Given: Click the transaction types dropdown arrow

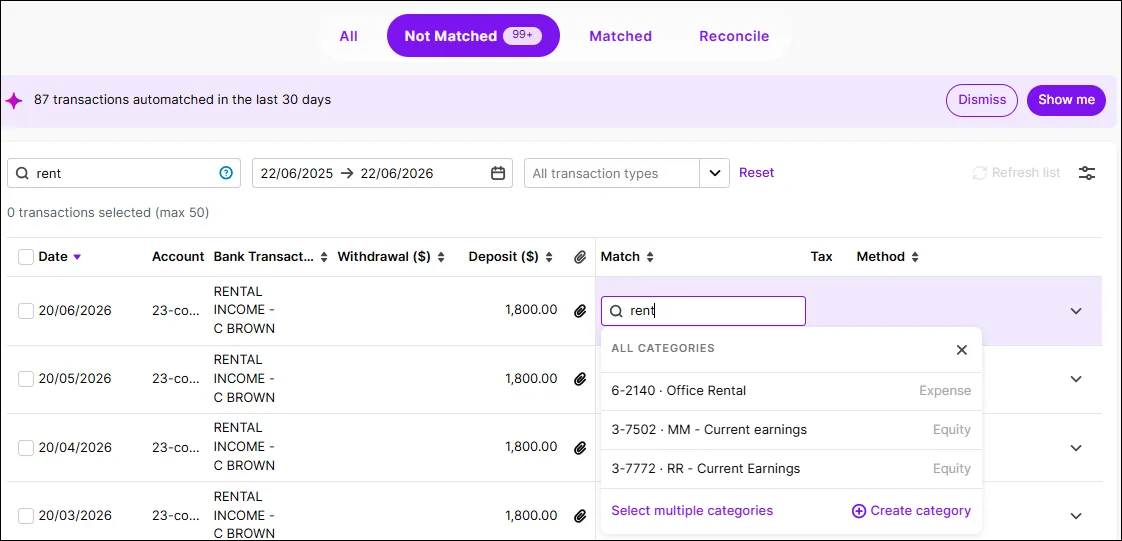Looking at the screenshot, I should coord(714,173).
